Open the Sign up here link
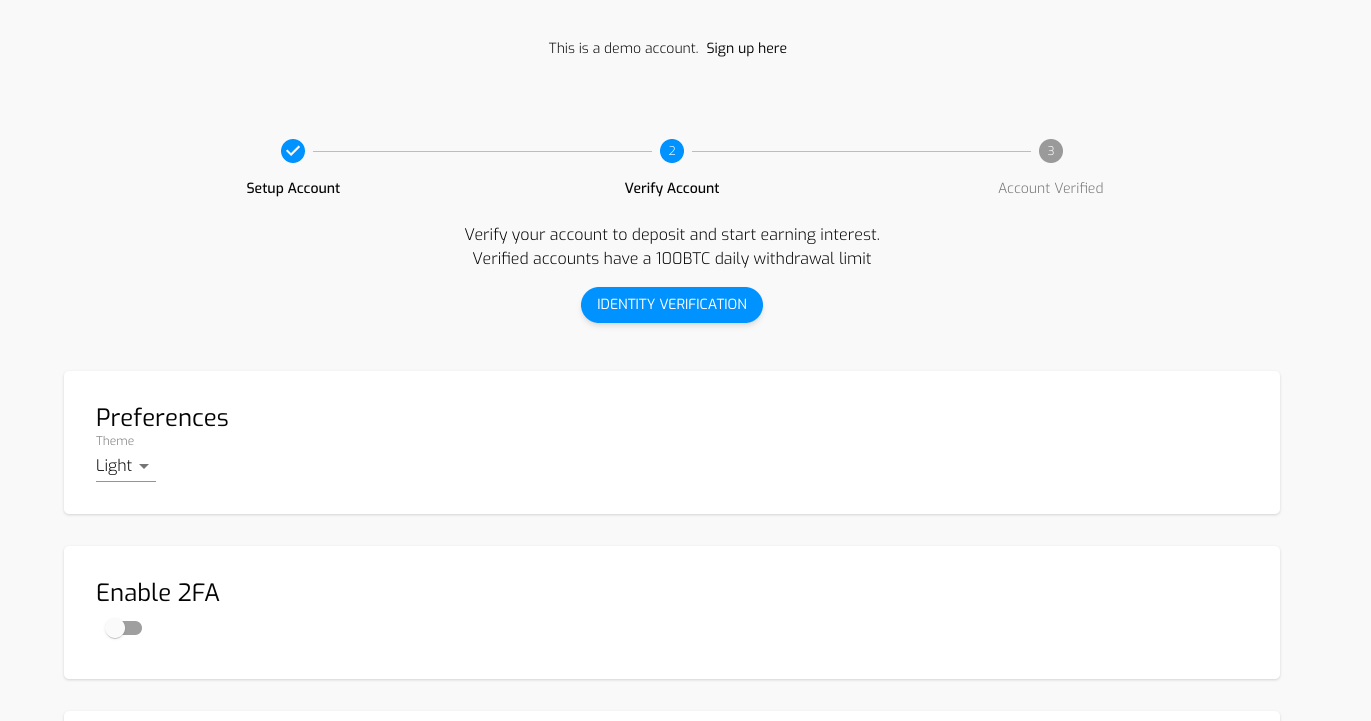This screenshot has width=1371, height=721. point(746,48)
